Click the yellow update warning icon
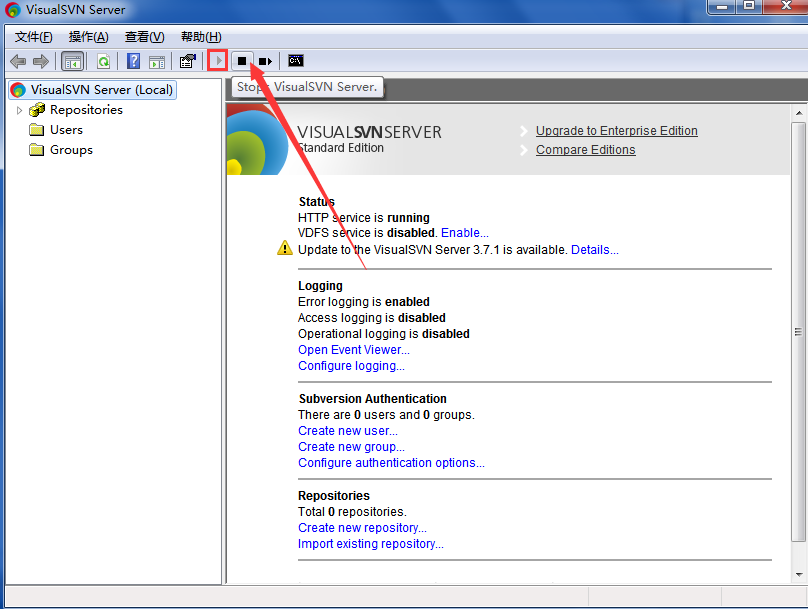 (284, 248)
